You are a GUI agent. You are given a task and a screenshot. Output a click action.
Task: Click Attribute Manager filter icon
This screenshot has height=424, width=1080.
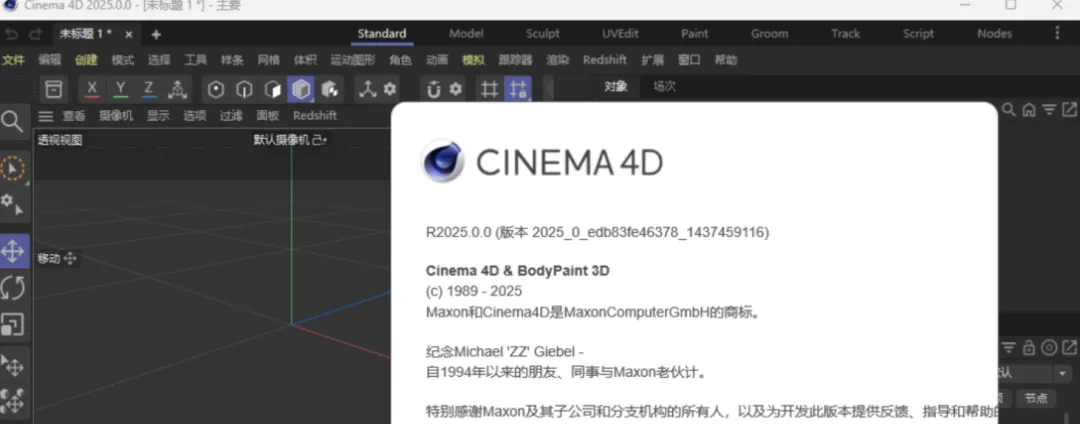[1008, 348]
